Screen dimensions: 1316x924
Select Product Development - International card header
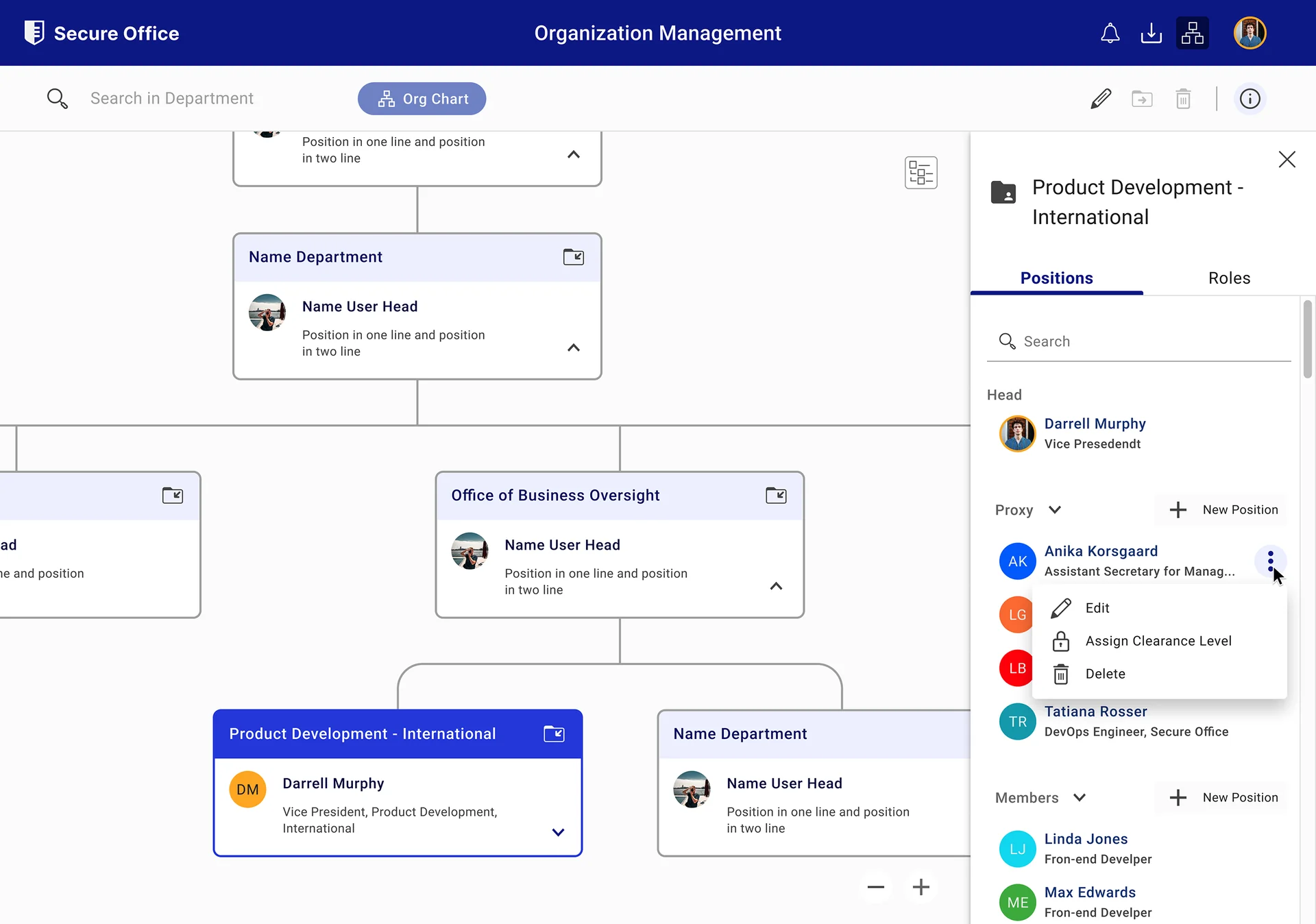click(x=398, y=734)
